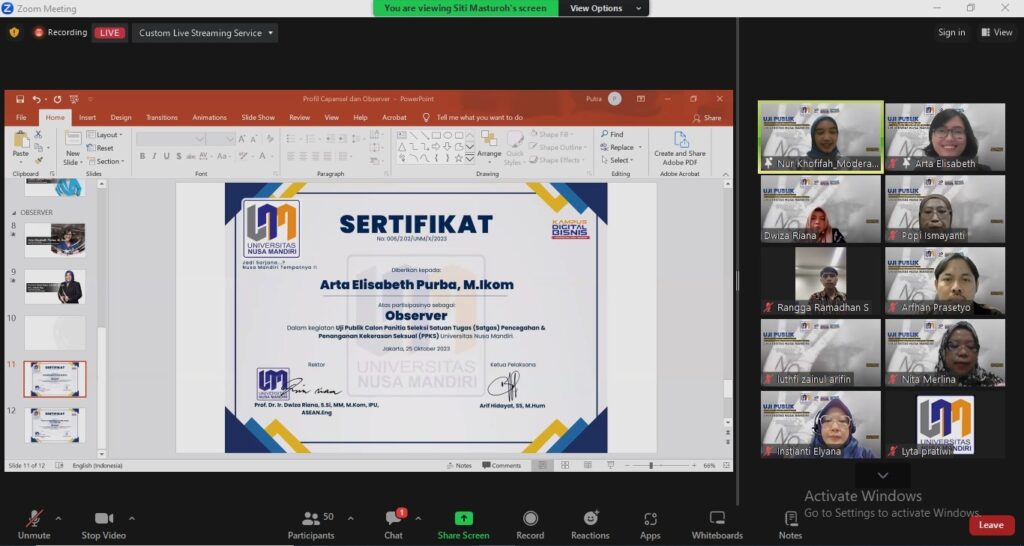
Task: Click the Reset slide button
Action: coord(101,148)
